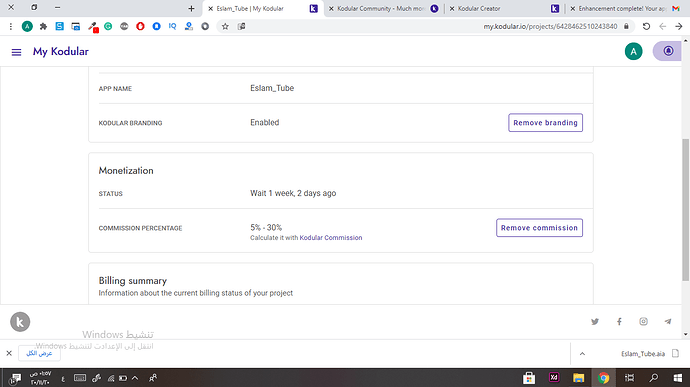Open a new browser tab
Image resolution: width=690 pixels, height=387 pixels.
coord(191,8)
